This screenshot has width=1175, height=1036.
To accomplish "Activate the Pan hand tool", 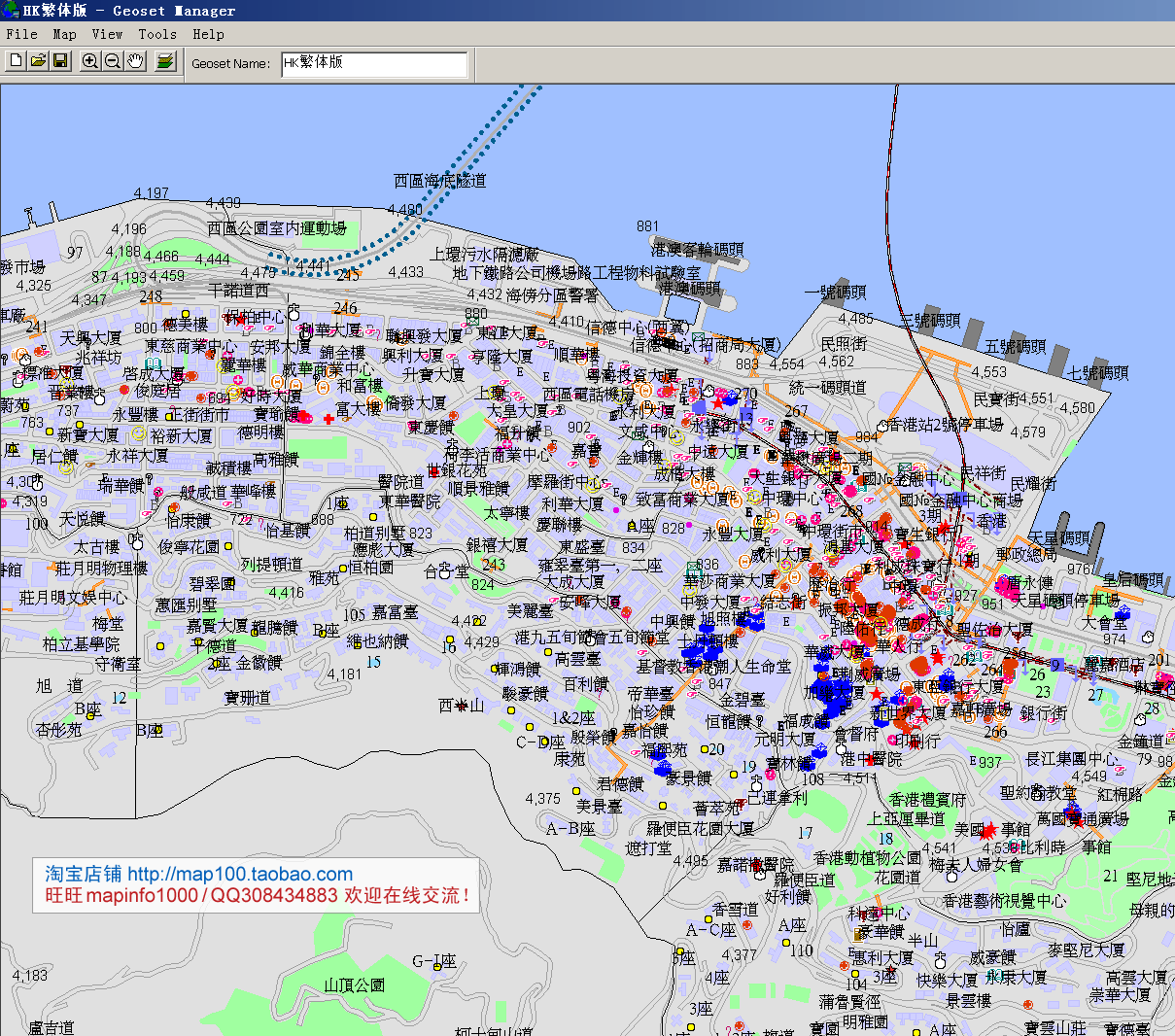I will tap(135, 61).
